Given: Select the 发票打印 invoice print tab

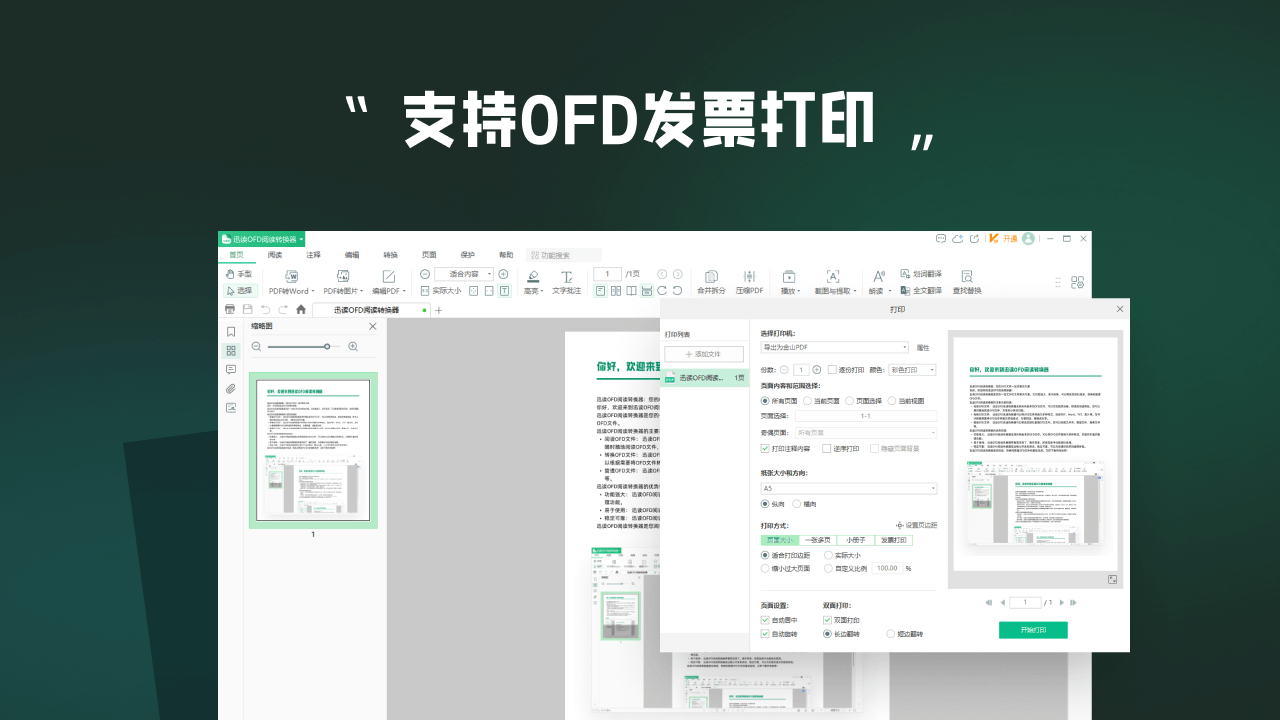Looking at the screenshot, I should click(x=893, y=540).
